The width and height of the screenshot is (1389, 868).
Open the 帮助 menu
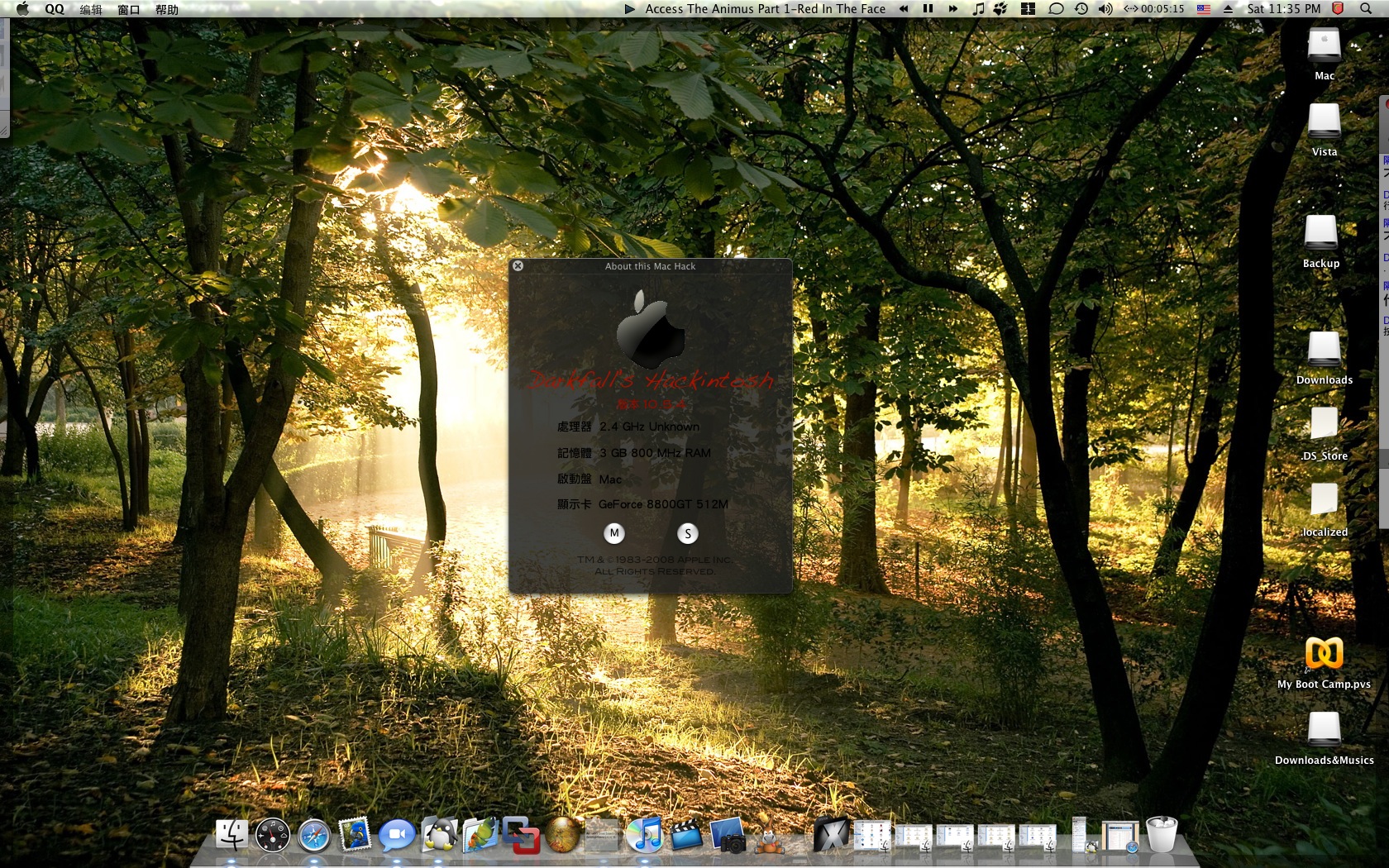(167, 9)
